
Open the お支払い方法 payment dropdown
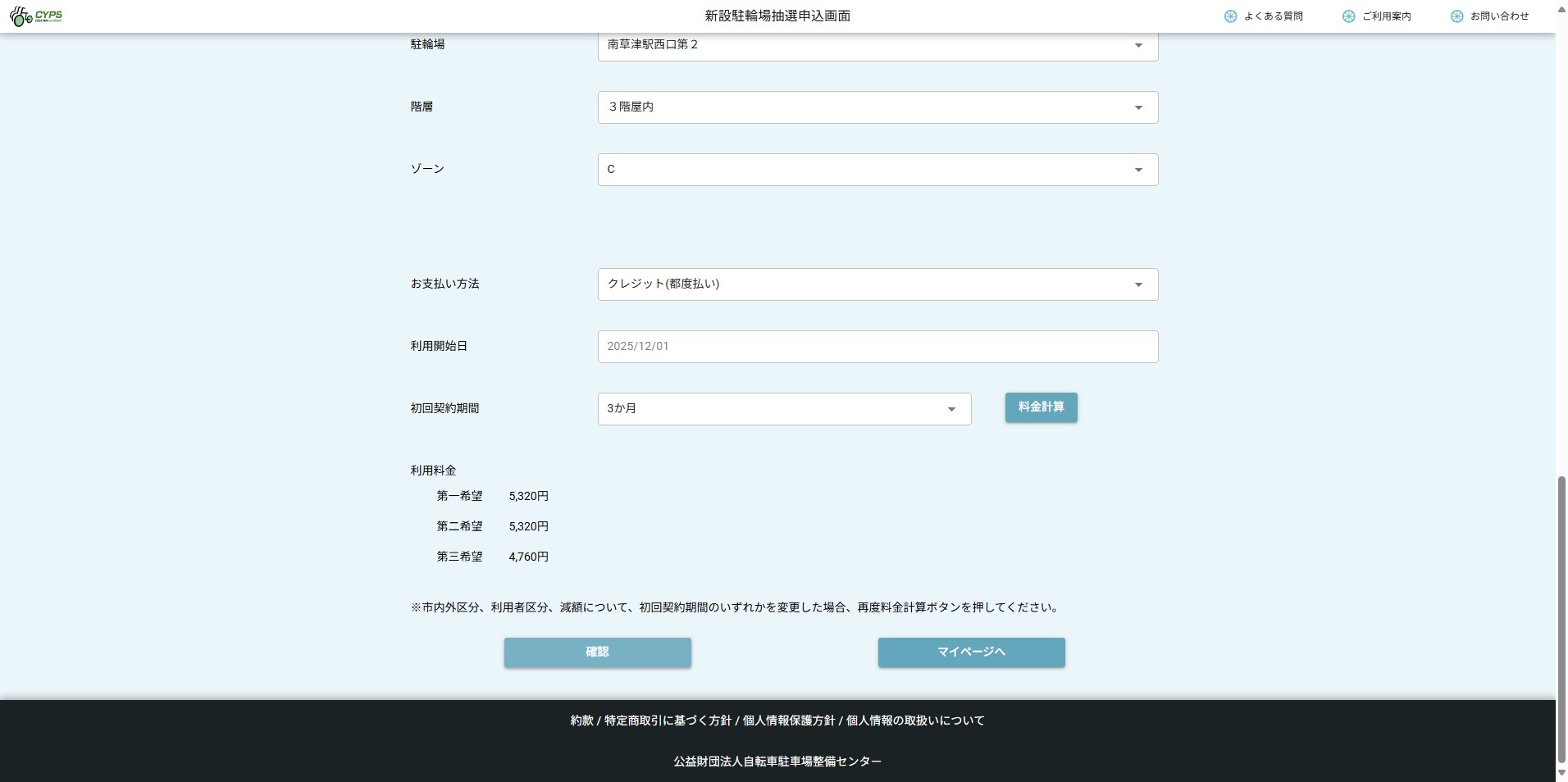click(877, 284)
